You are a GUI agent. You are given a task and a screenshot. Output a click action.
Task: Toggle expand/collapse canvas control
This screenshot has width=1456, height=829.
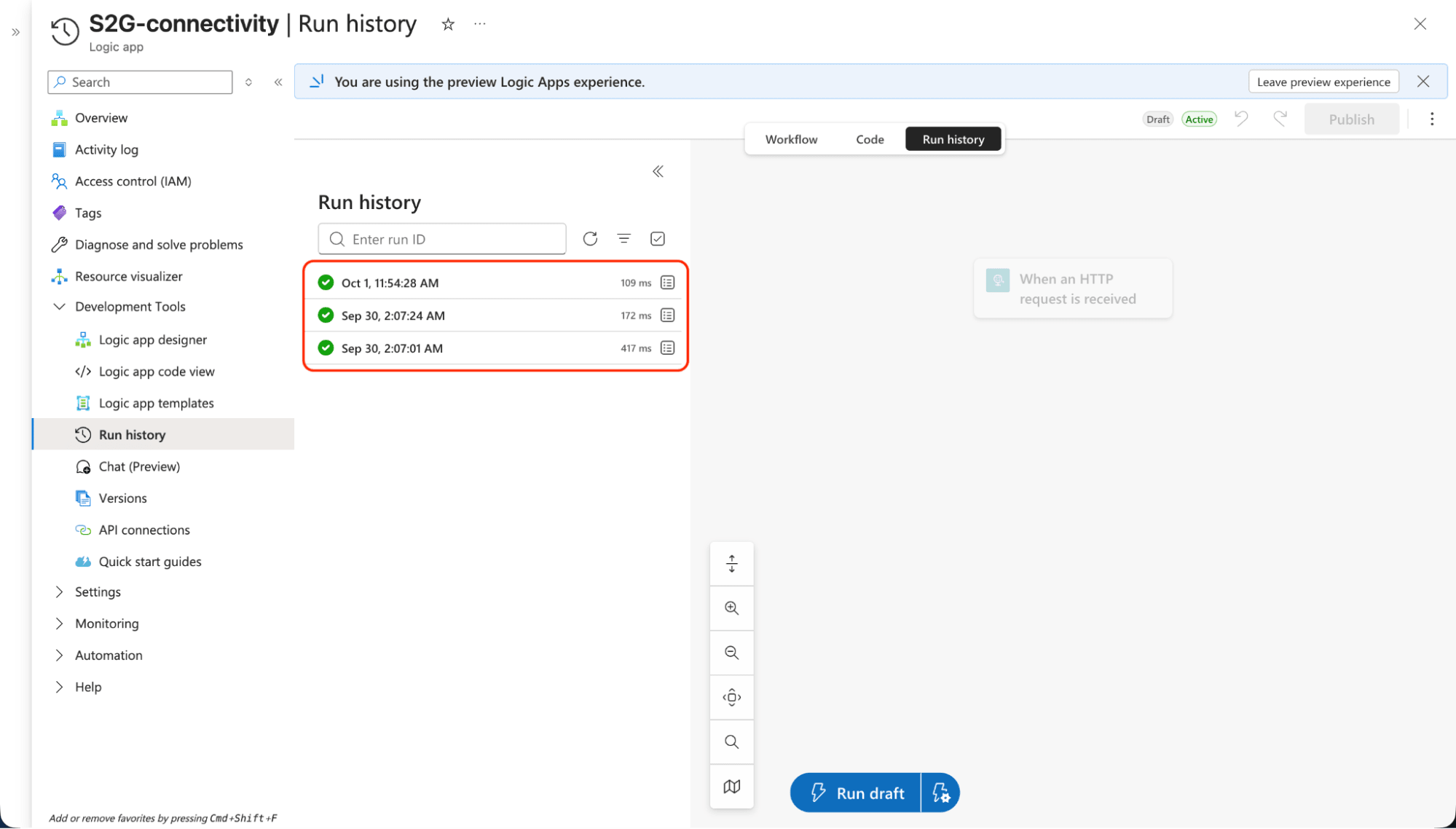tap(732, 564)
